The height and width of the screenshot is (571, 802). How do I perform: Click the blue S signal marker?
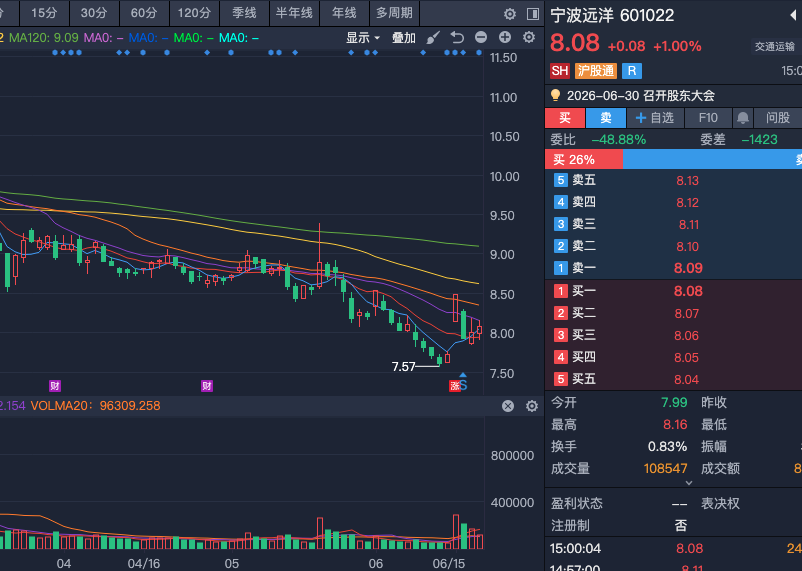(x=463, y=383)
